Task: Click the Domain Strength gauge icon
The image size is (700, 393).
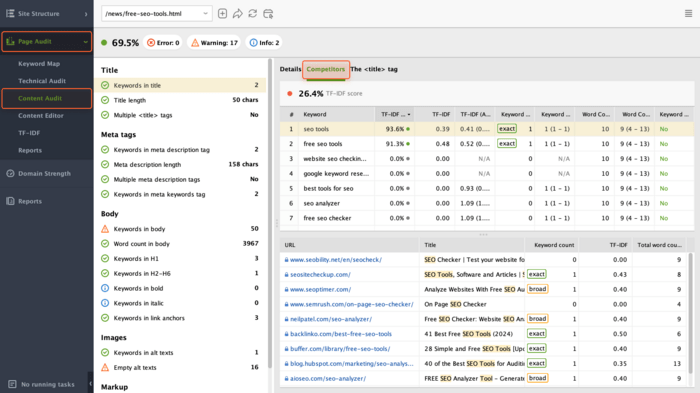Action: pos(10,173)
